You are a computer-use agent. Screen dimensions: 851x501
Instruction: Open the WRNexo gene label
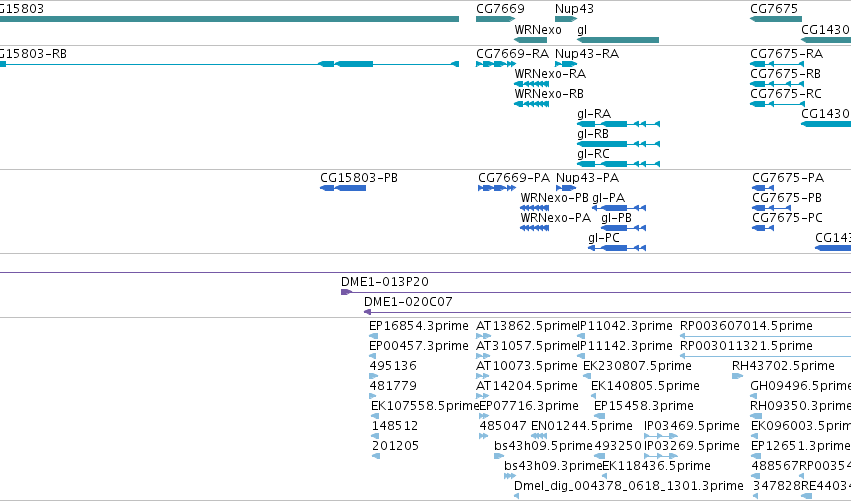(x=537, y=30)
